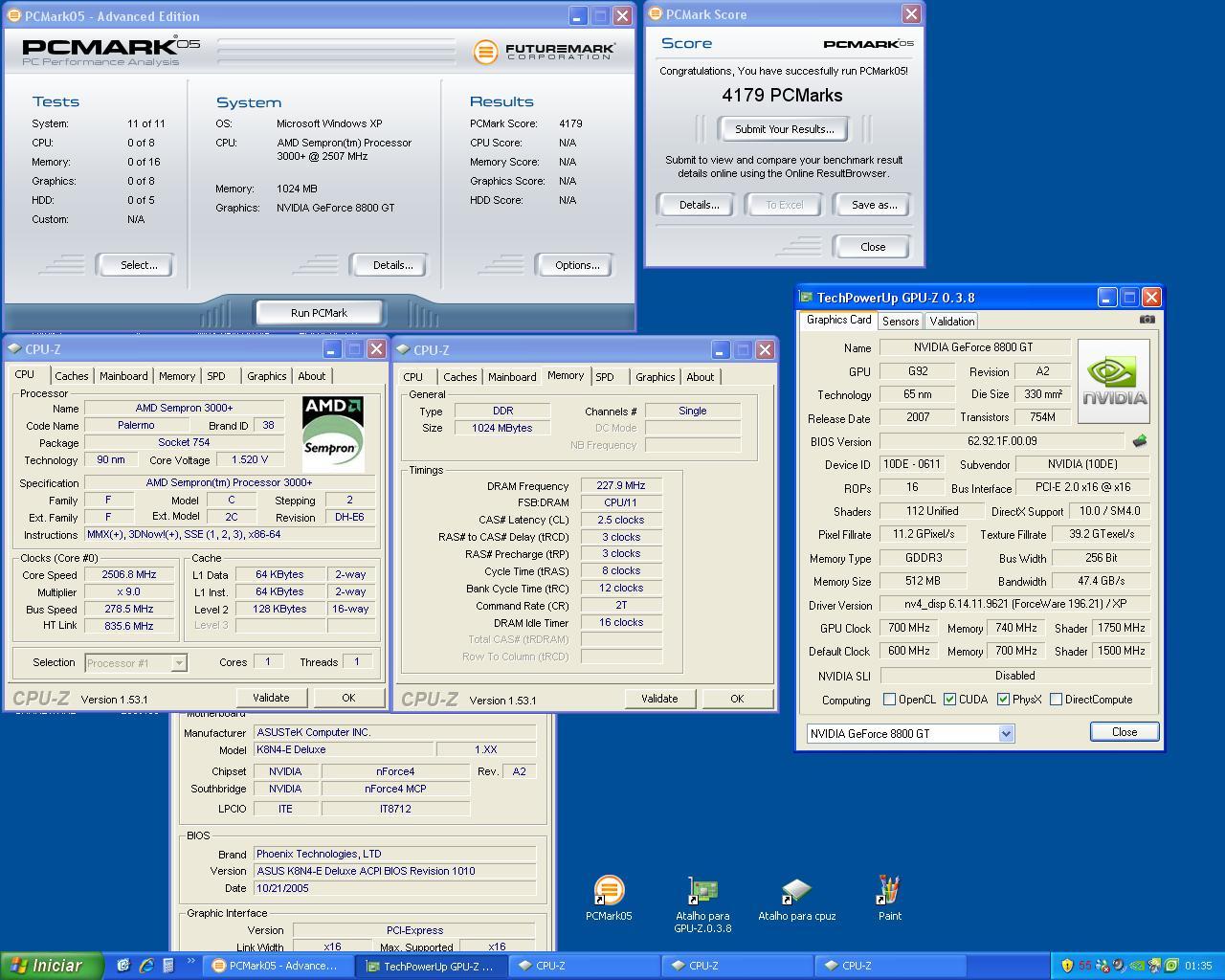Click OK in CPU-Z Memory window

click(737, 699)
